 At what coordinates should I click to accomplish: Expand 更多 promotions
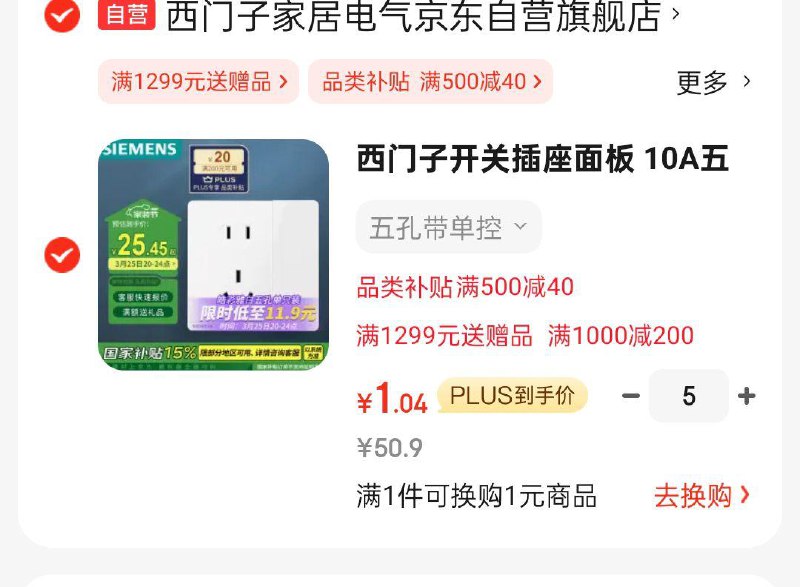coord(713,82)
